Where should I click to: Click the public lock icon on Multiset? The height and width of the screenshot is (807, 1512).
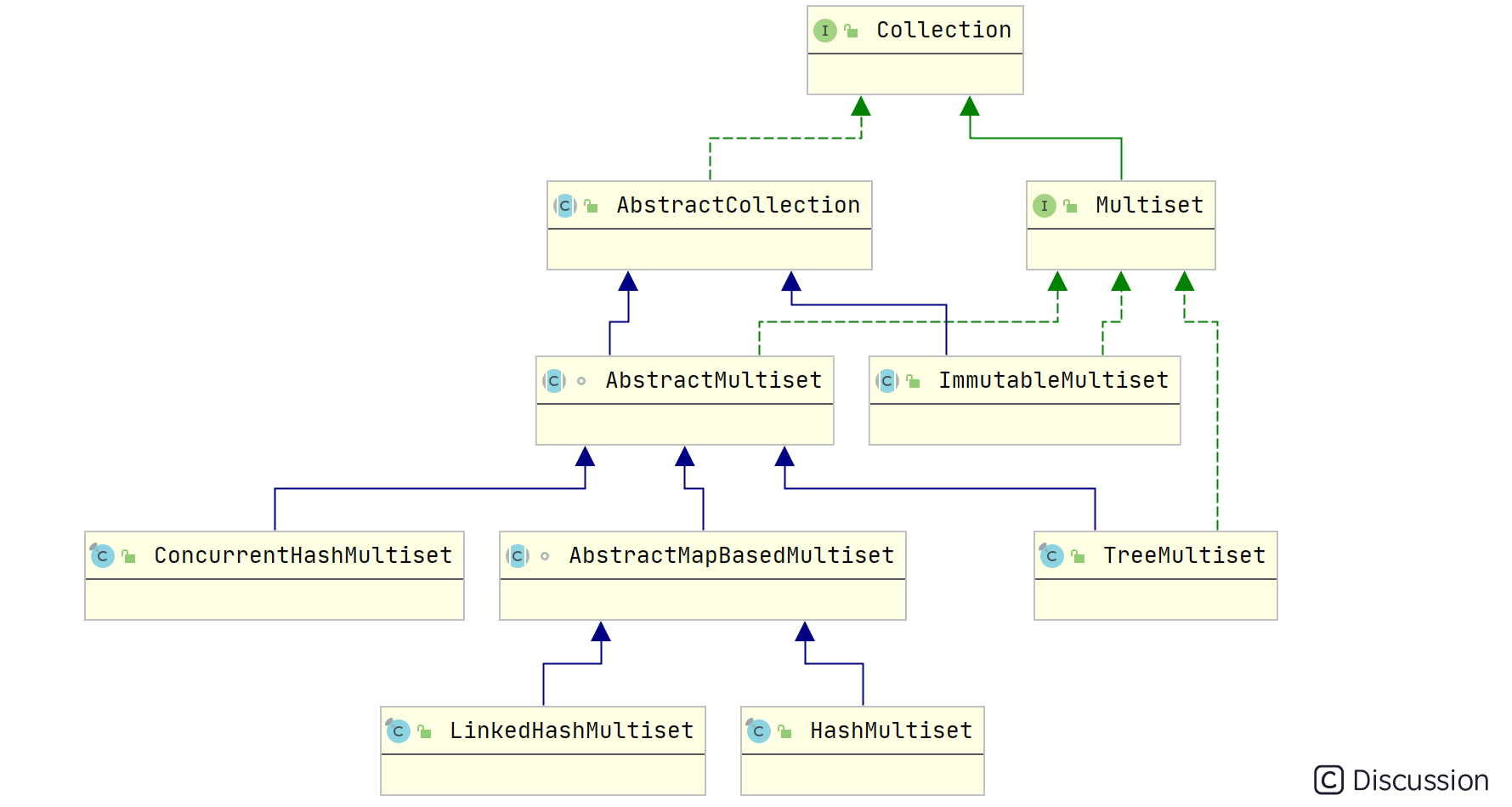[1070, 206]
